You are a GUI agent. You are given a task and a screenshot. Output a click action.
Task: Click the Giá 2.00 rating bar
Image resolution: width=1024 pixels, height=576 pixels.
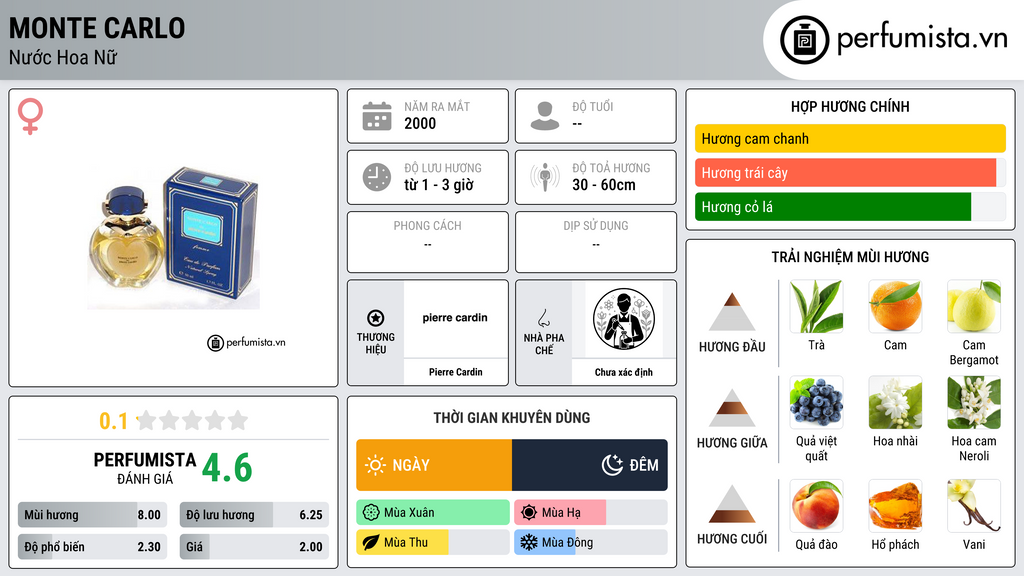[x=254, y=547]
